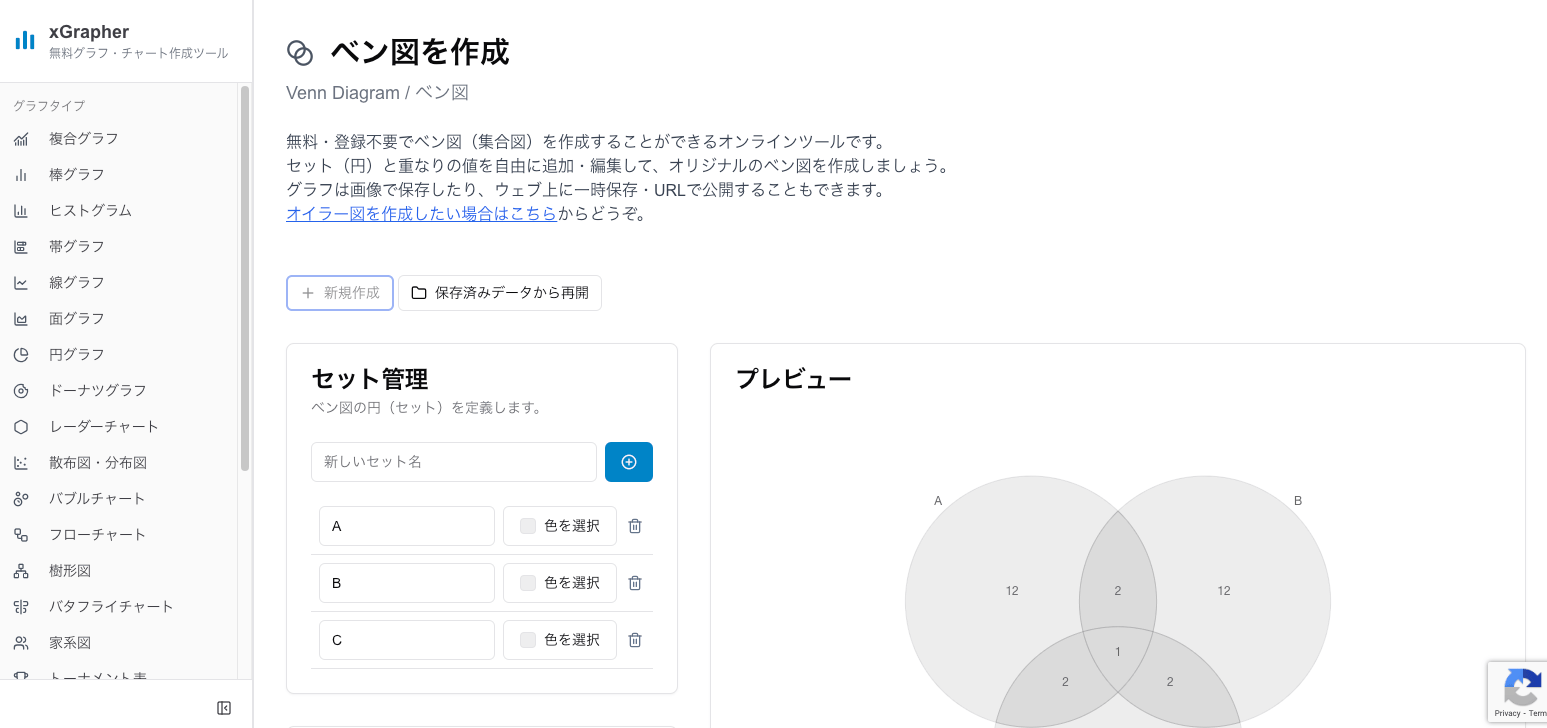1547x728 pixels.
Task: Click the 新しいセット名 input field
Action: 453,462
